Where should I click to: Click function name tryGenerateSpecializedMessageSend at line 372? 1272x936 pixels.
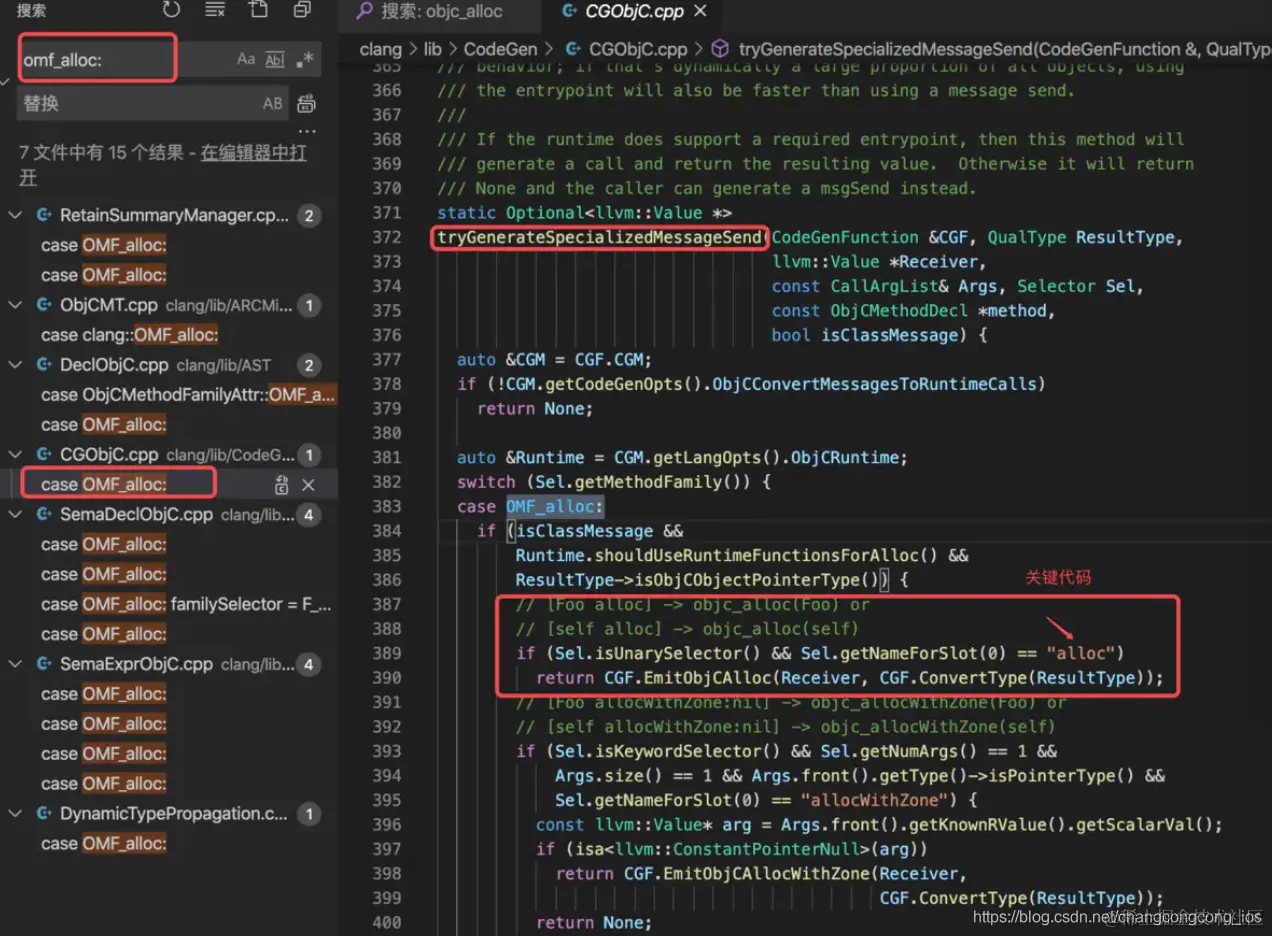tap(600, 237)
